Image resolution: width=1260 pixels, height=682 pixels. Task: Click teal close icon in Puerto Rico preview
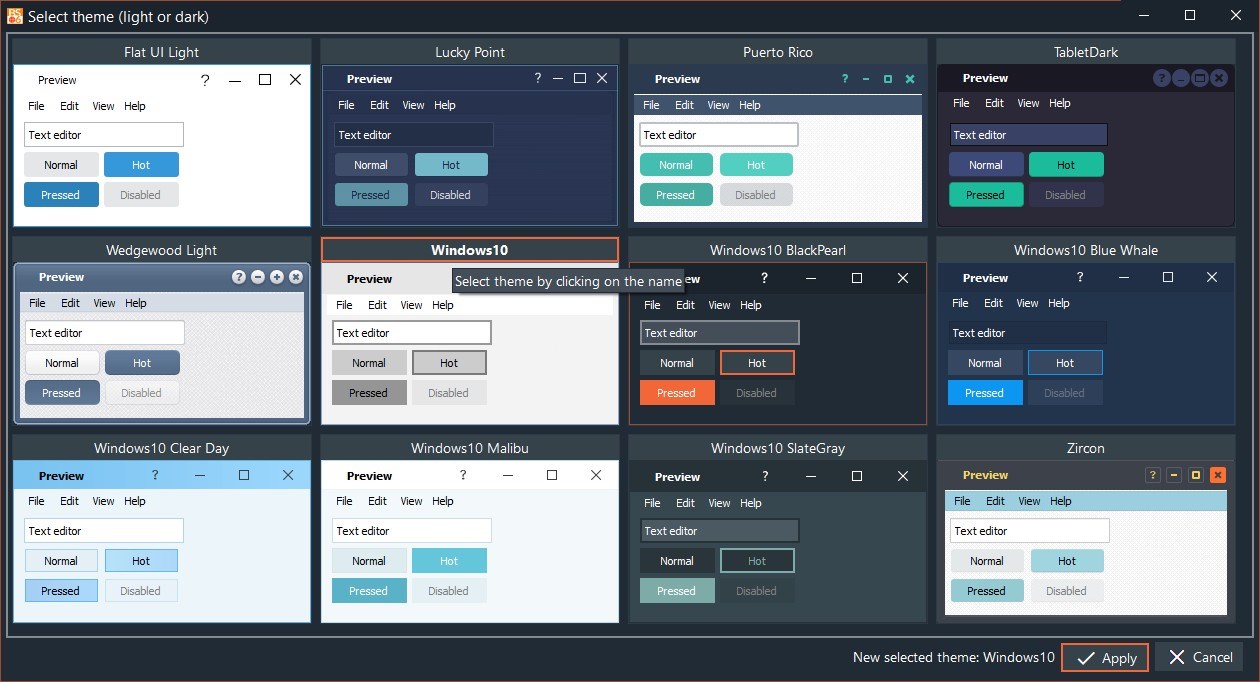[x=910, y=79]
